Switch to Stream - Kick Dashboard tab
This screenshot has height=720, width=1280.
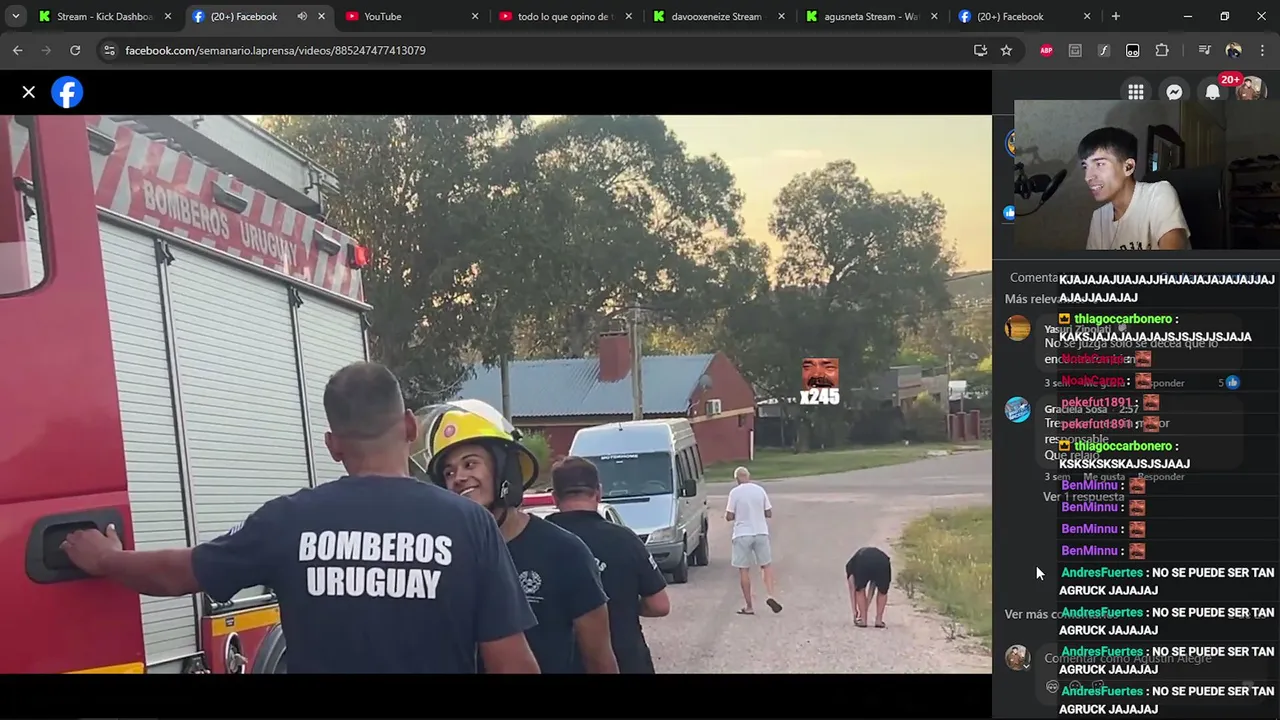pyautogui.click(x=104, y=16)
